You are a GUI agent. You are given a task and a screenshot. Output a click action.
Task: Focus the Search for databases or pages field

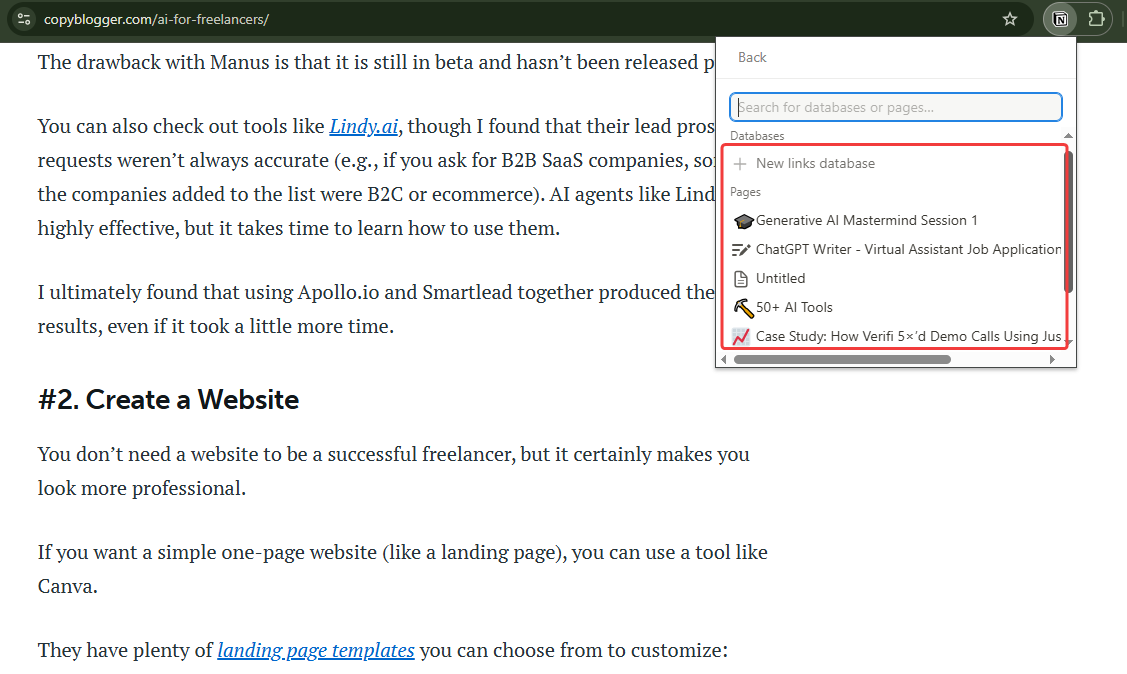pyautogui.click(x=896, y=107)
